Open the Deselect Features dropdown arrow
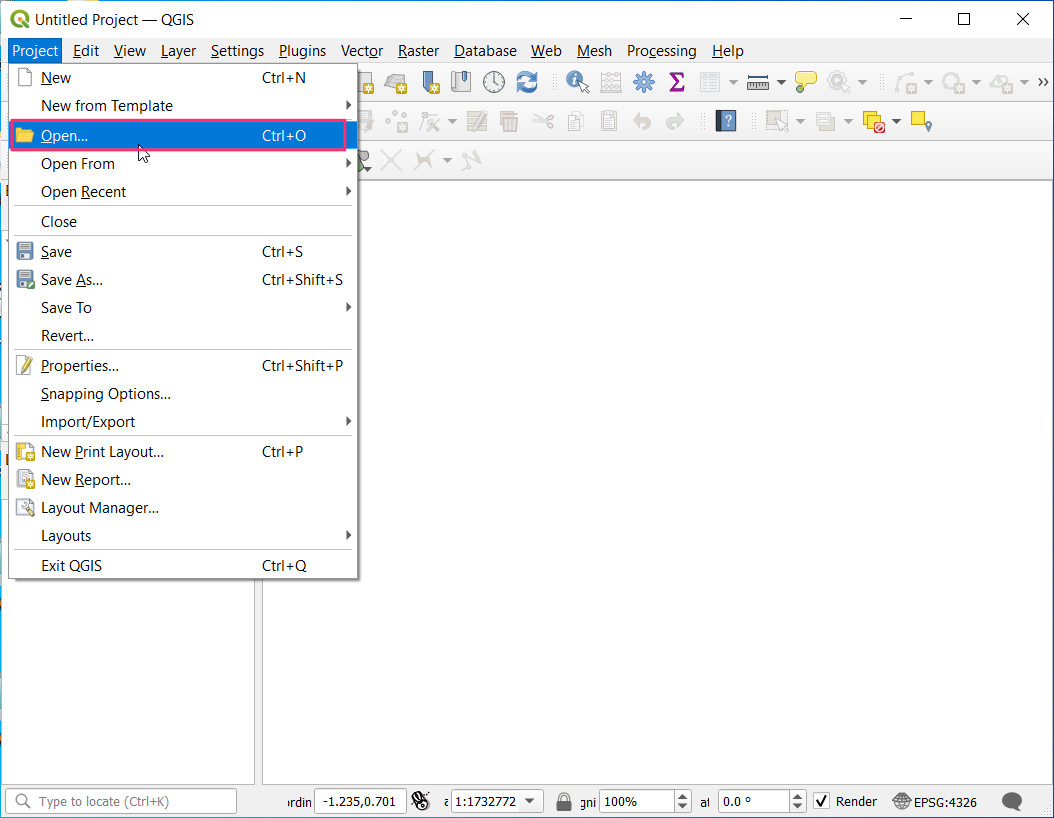 [x=897, y=122]
